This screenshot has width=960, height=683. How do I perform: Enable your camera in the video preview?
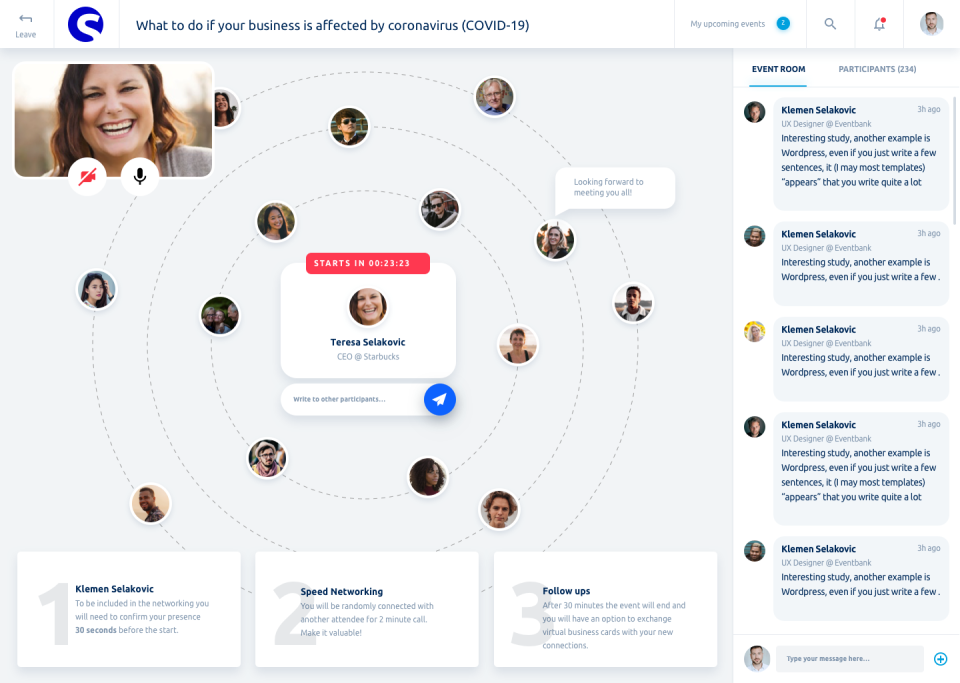pos(87,175)
